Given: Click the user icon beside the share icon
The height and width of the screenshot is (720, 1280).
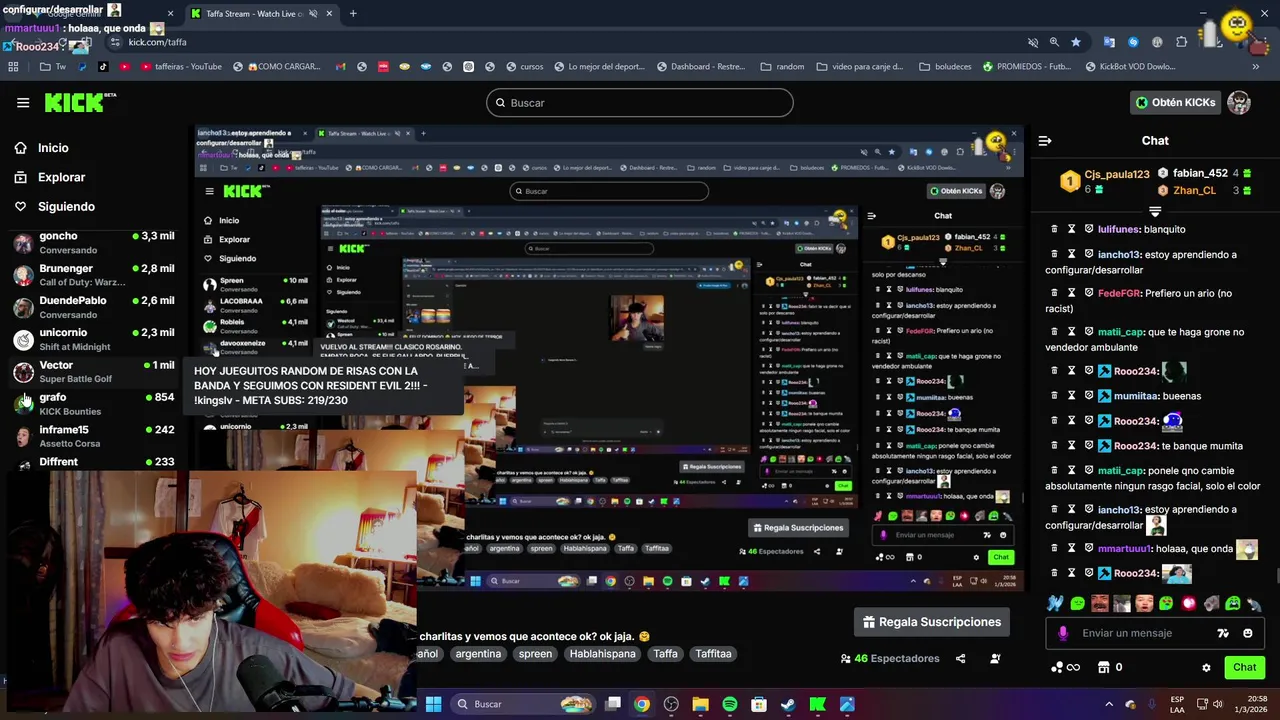Looking at the screenshot, I should point(995,658).
